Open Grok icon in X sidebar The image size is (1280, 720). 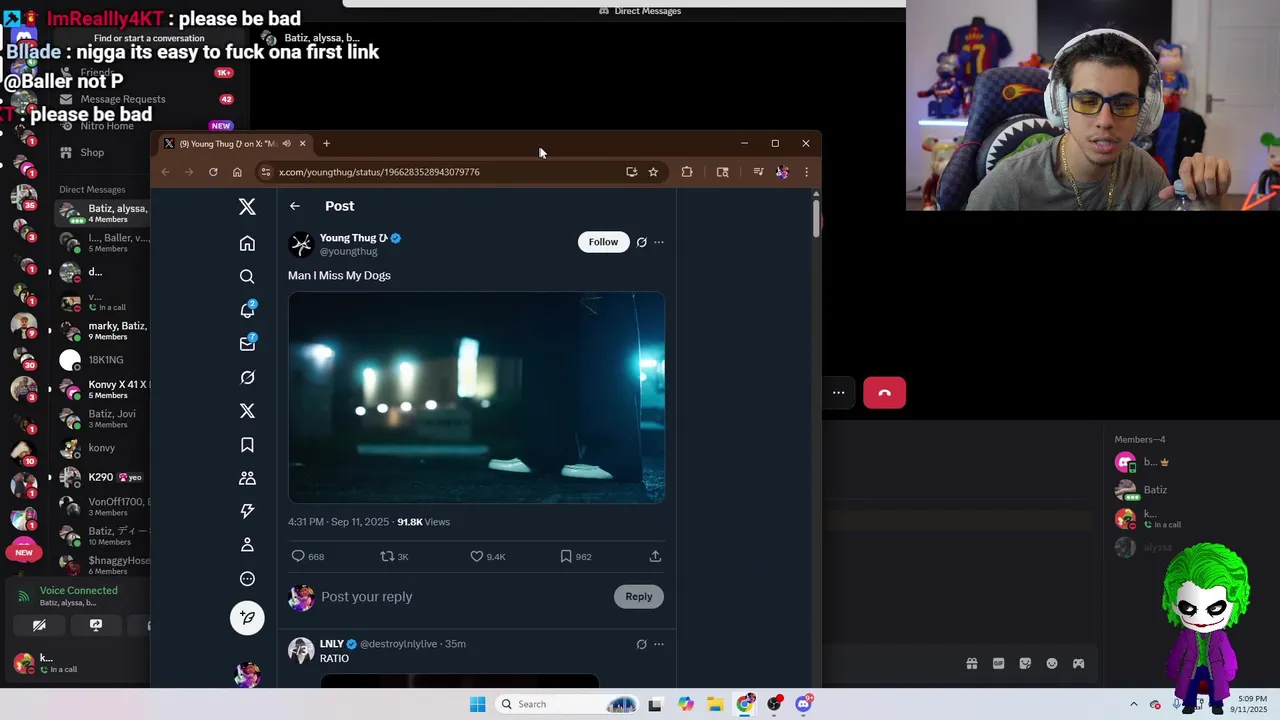[247, 377]
